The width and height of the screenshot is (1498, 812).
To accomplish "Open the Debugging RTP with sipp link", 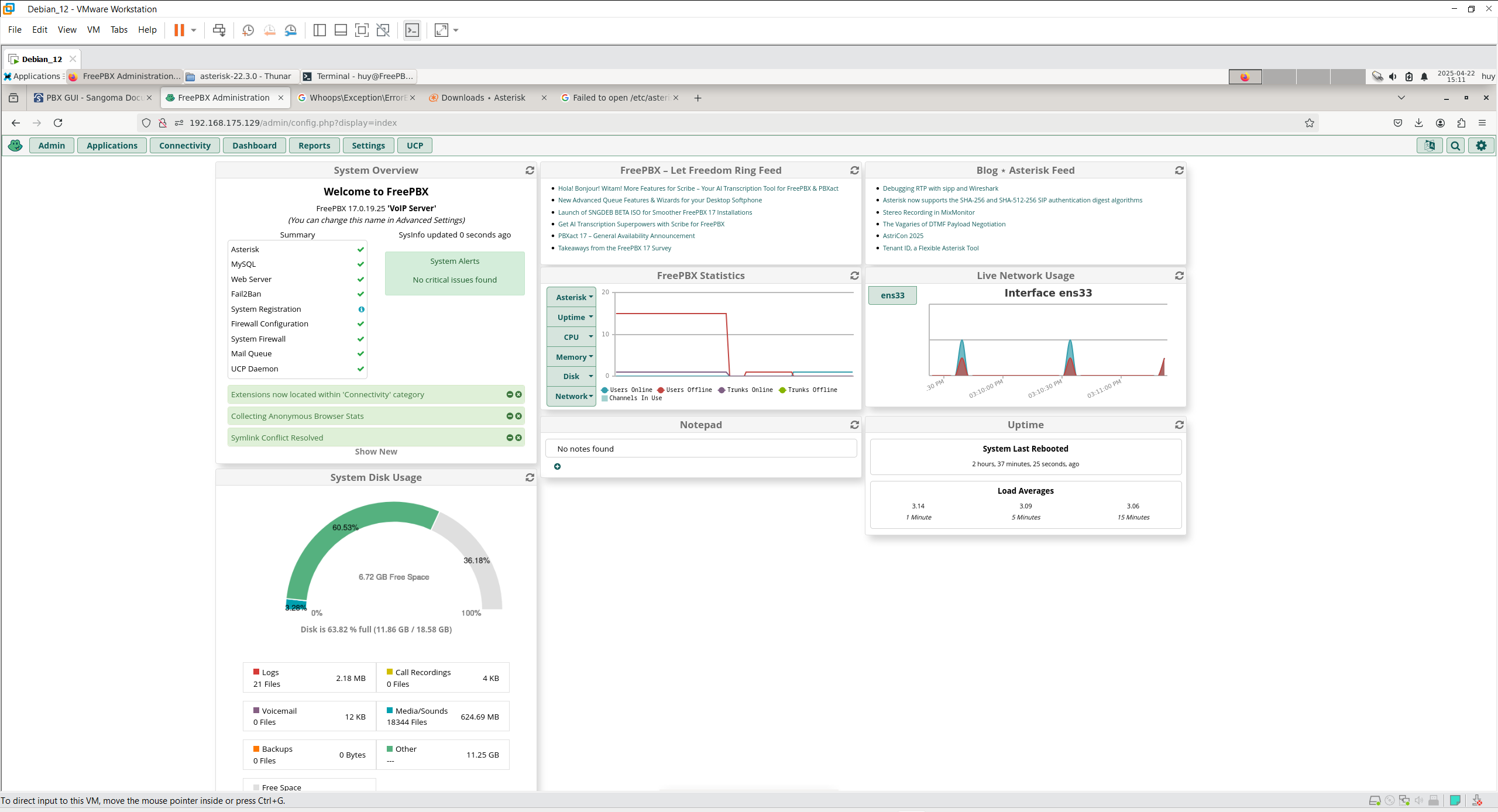I will click(940, 188).
